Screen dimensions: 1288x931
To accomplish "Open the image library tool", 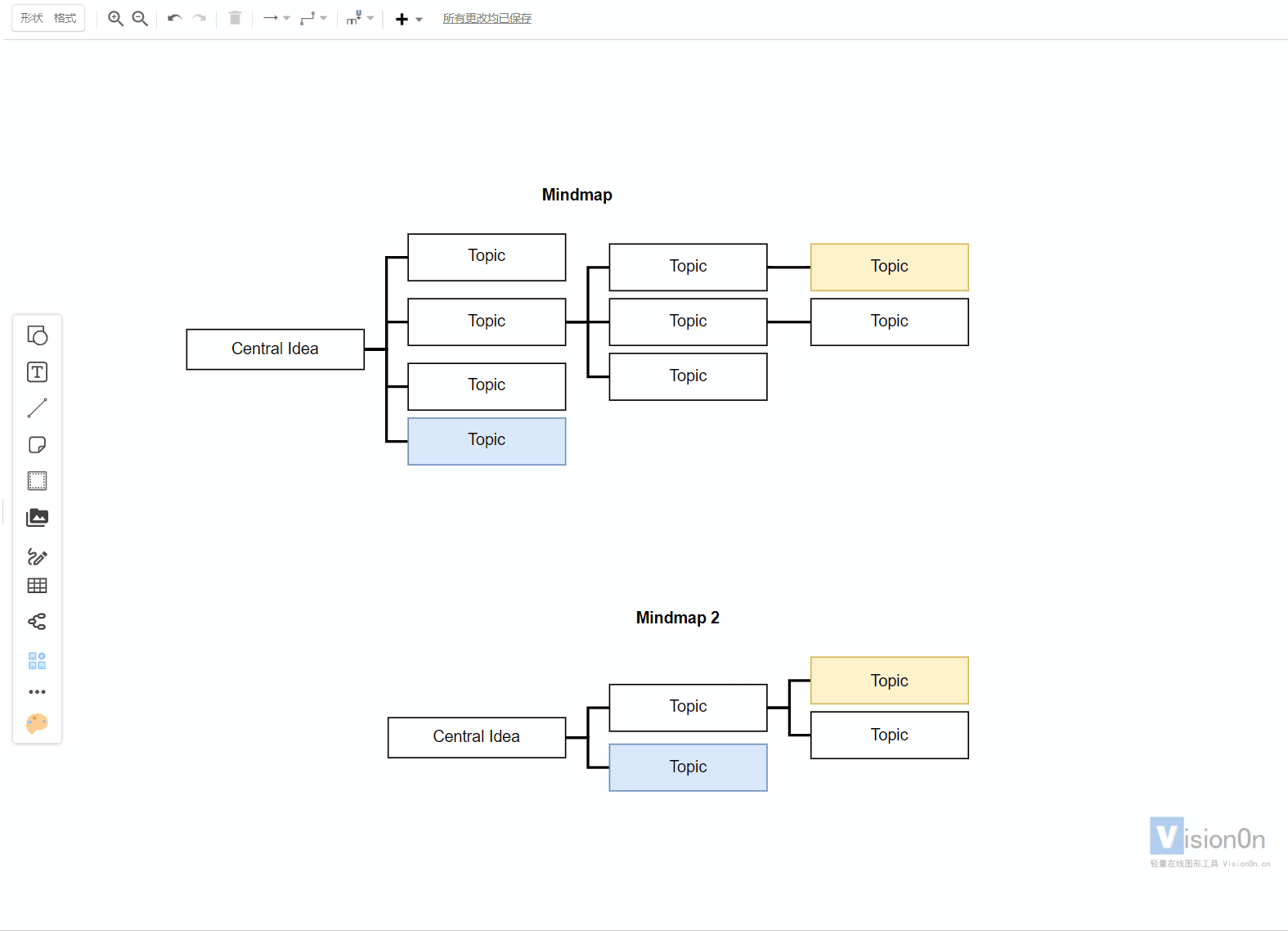I will [37, 517].
